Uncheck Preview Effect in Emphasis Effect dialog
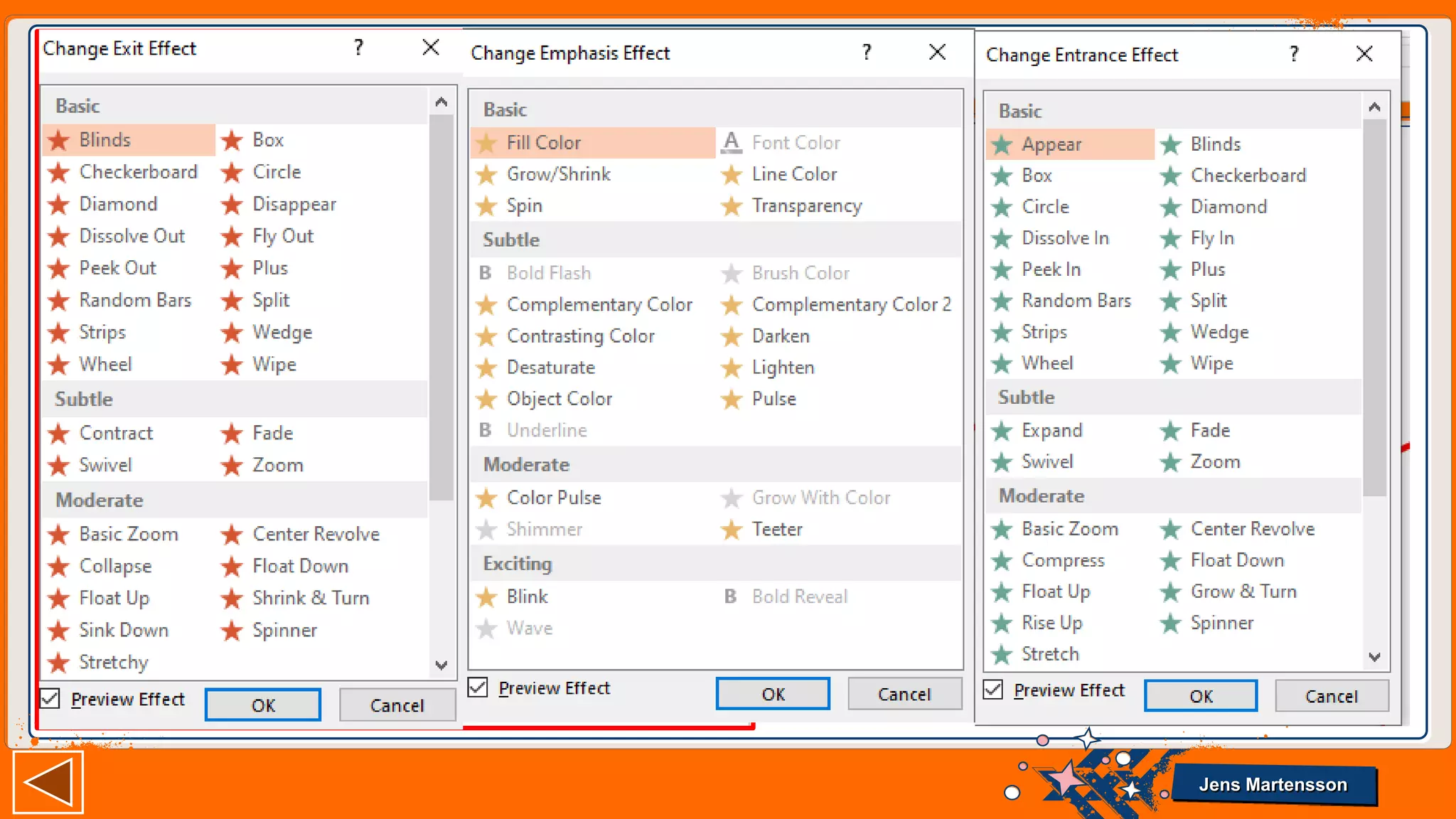 click(x=478, y=687)
